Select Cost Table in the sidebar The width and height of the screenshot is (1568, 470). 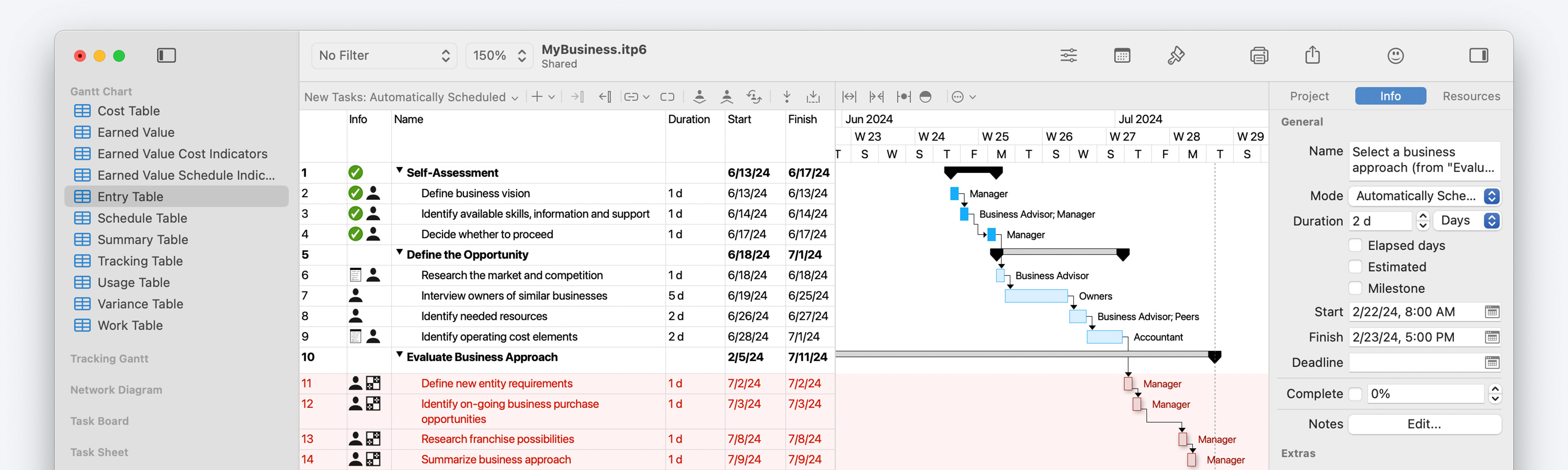click(176, 111)
